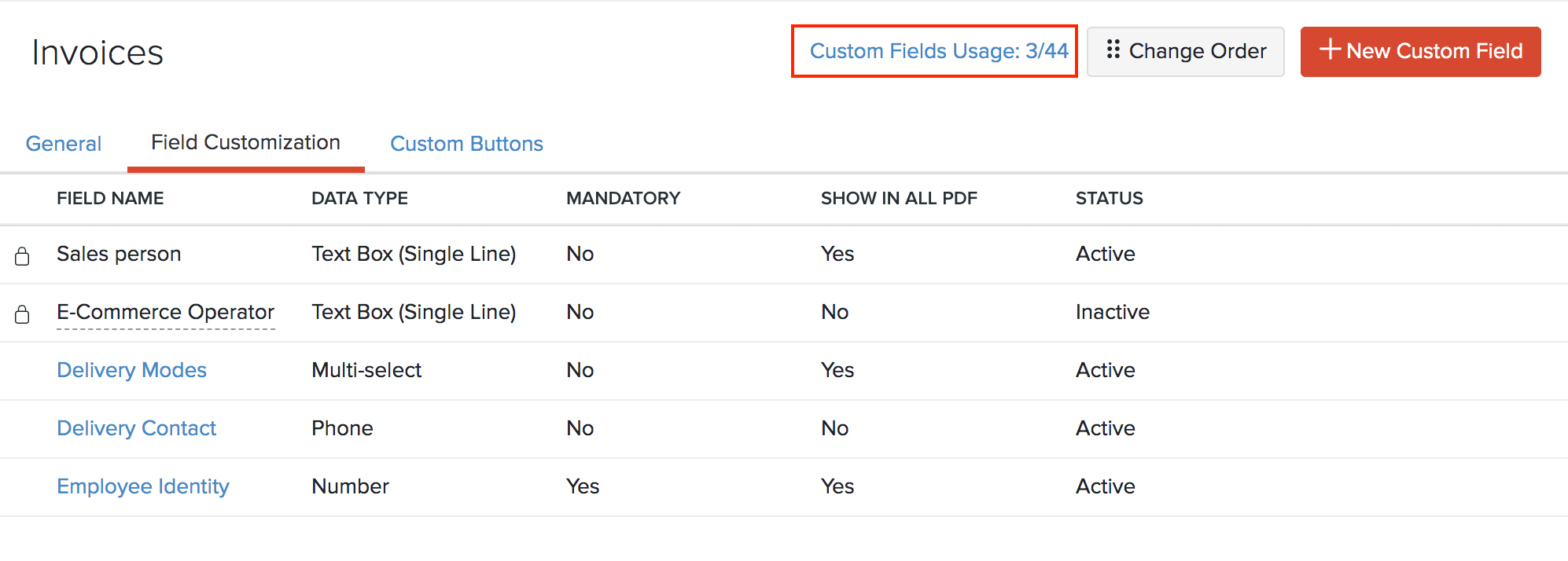Click the drag-dots icon in Change Order

tap(1113, 49)
